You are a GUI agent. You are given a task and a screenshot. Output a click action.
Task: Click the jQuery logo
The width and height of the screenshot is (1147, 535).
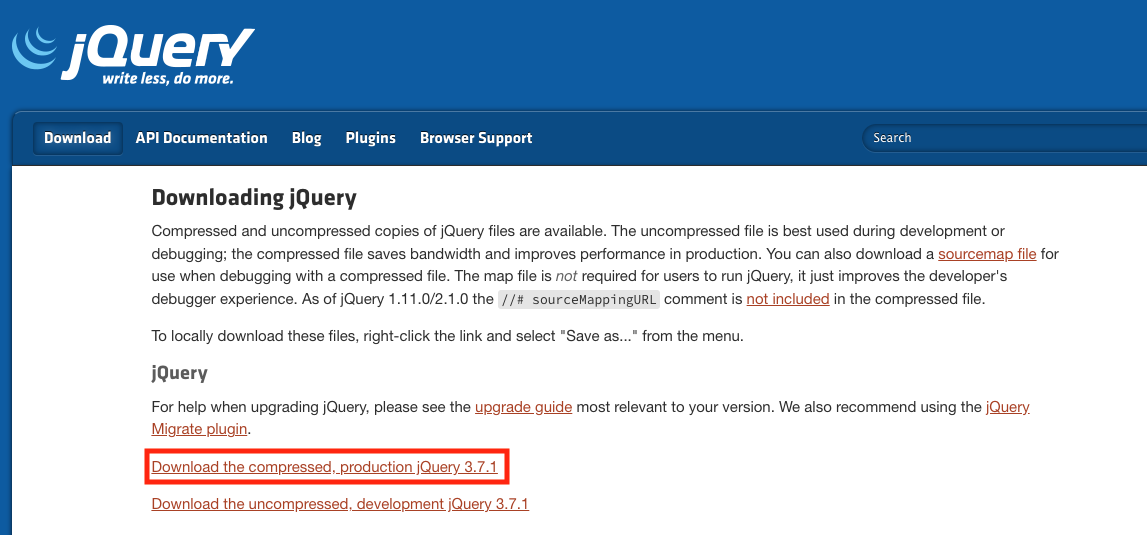tap(133, 56)
